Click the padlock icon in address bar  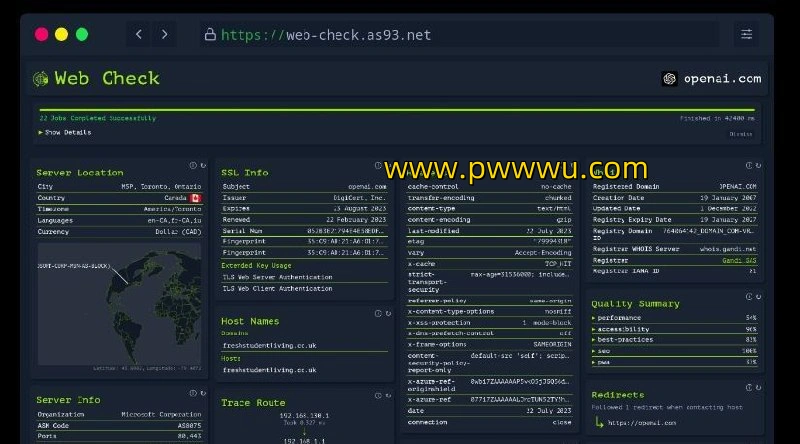pyautogui.click(x=210, y=34)
